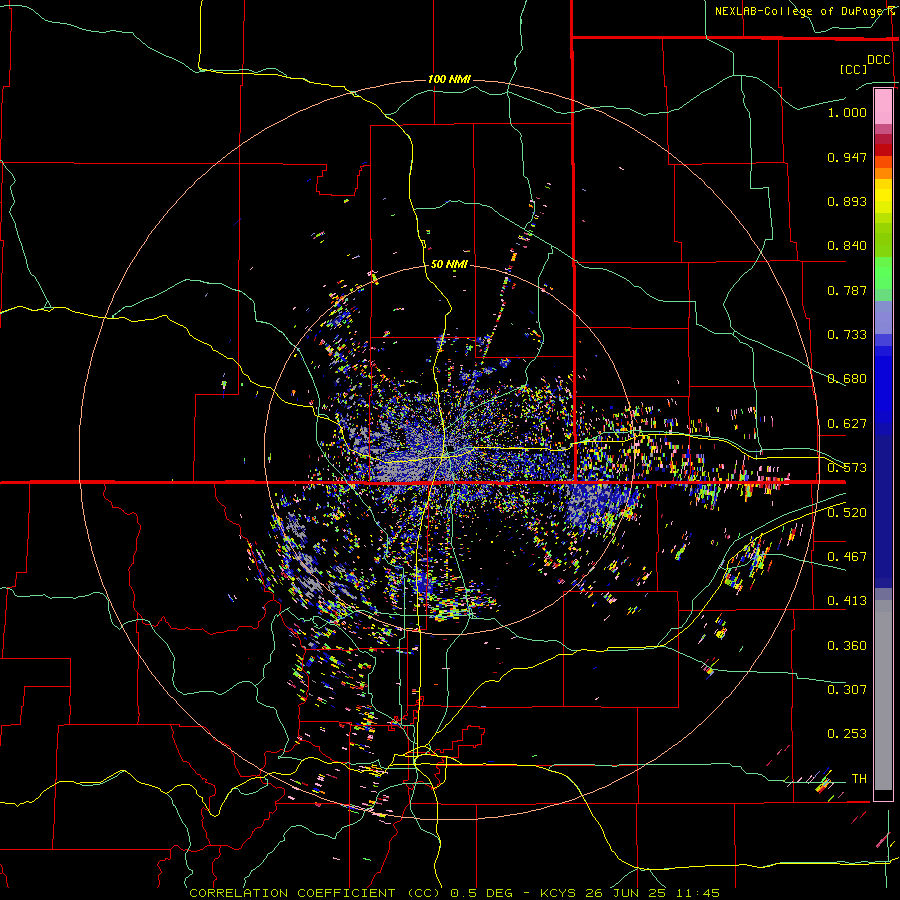This screenshot has width=900, height=900.
Task: Click the 26 JUN 25 date in caption
Action: (626, 893)
